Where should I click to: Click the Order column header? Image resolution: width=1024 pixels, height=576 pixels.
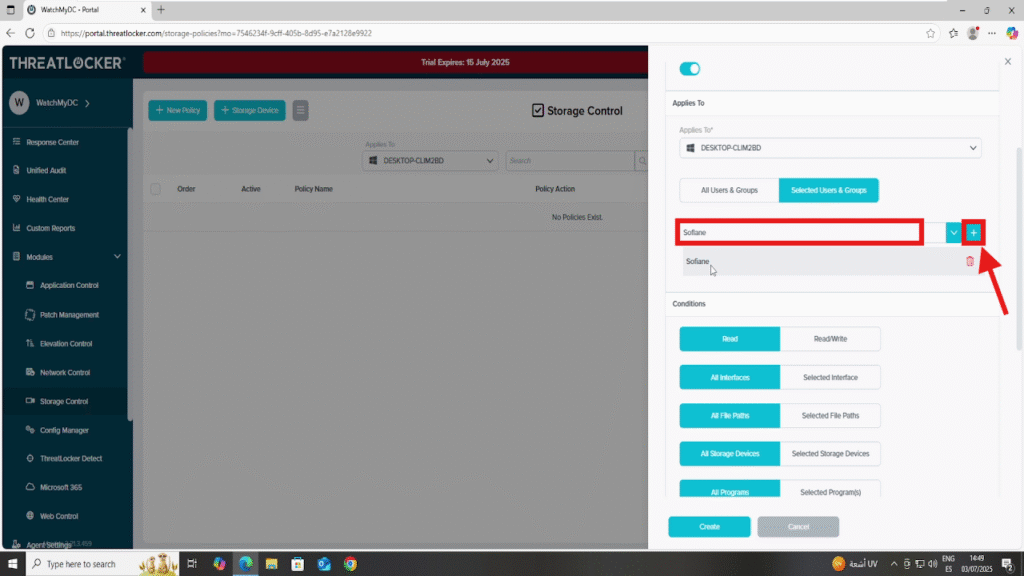pyautogui.click(x=186, y=189)
